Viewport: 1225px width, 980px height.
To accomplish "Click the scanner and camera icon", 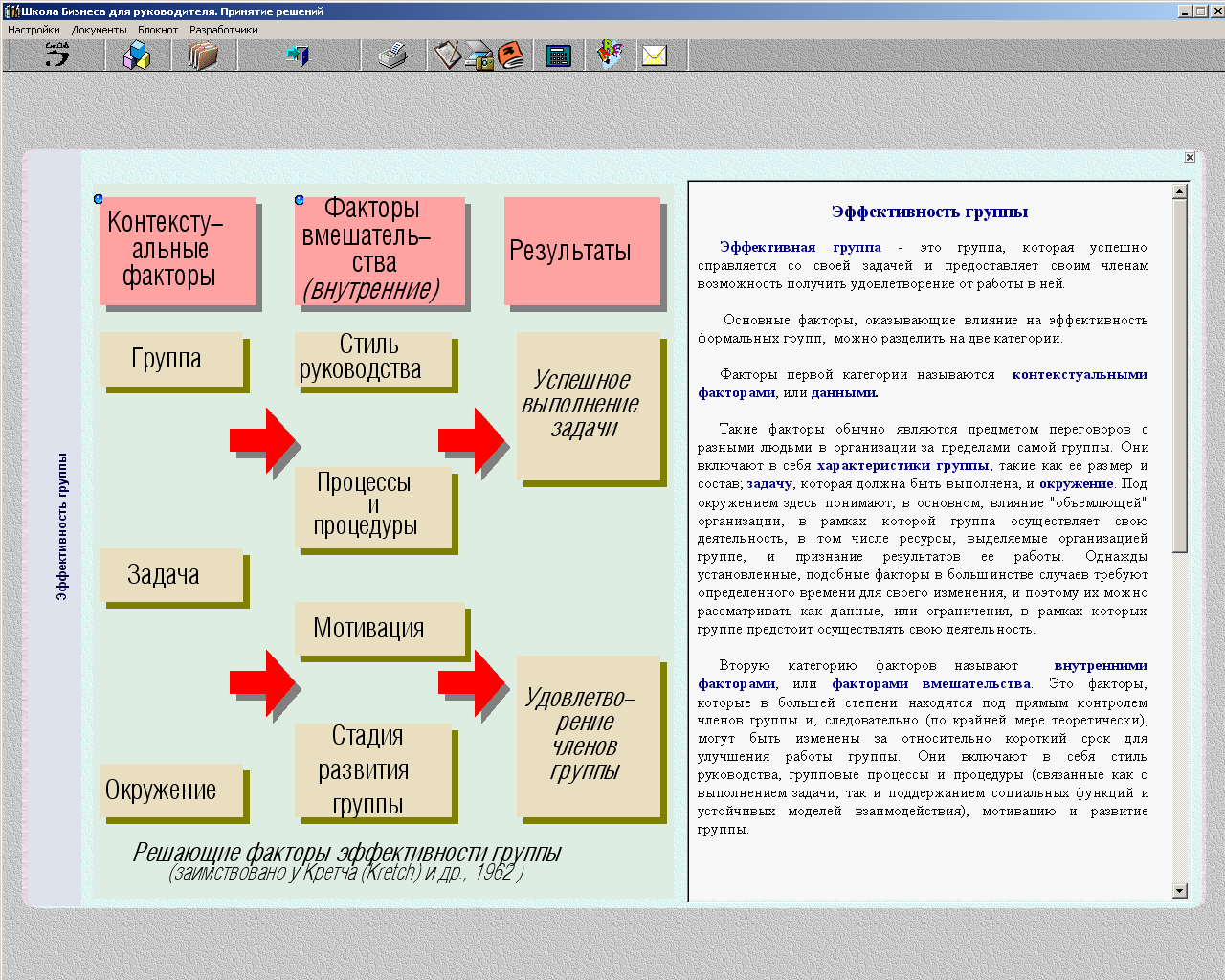I will click(479, 57).
